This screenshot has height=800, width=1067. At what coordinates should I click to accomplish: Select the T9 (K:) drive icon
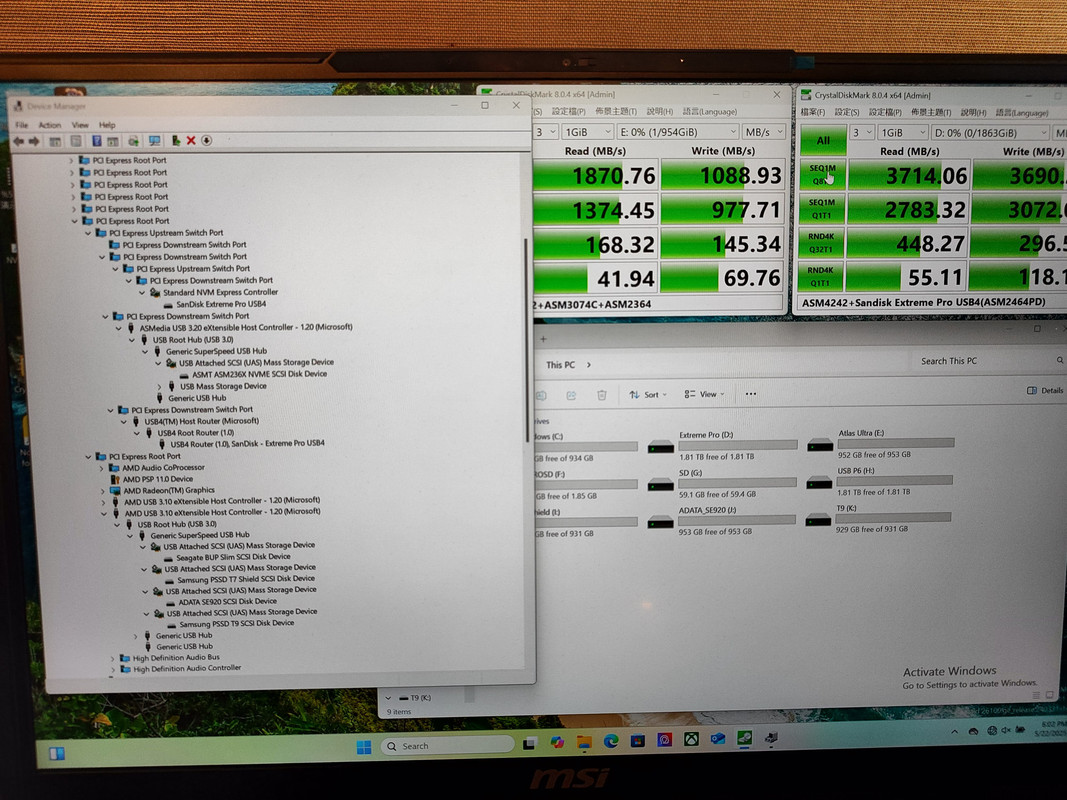(818, 520)
